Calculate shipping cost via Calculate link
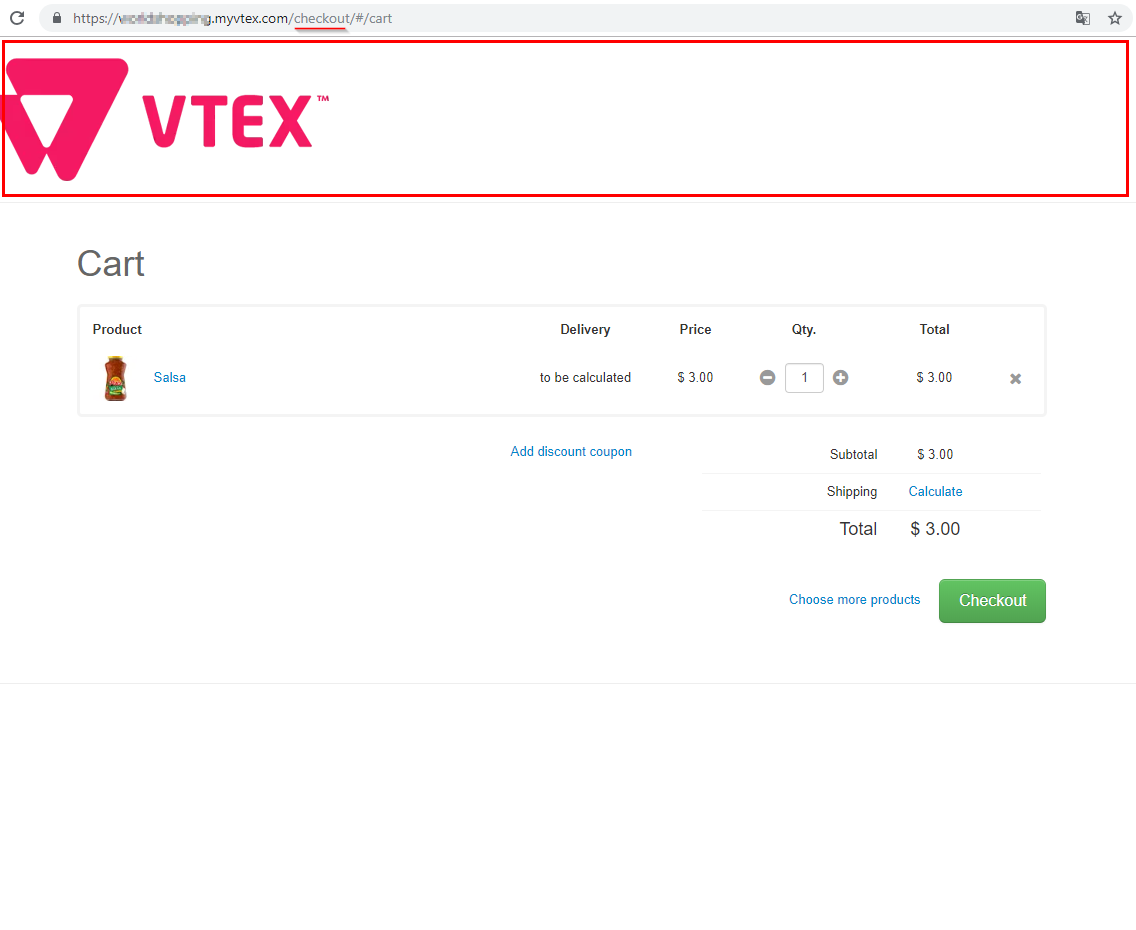1136x930 pixels. [x=935, y=492]
